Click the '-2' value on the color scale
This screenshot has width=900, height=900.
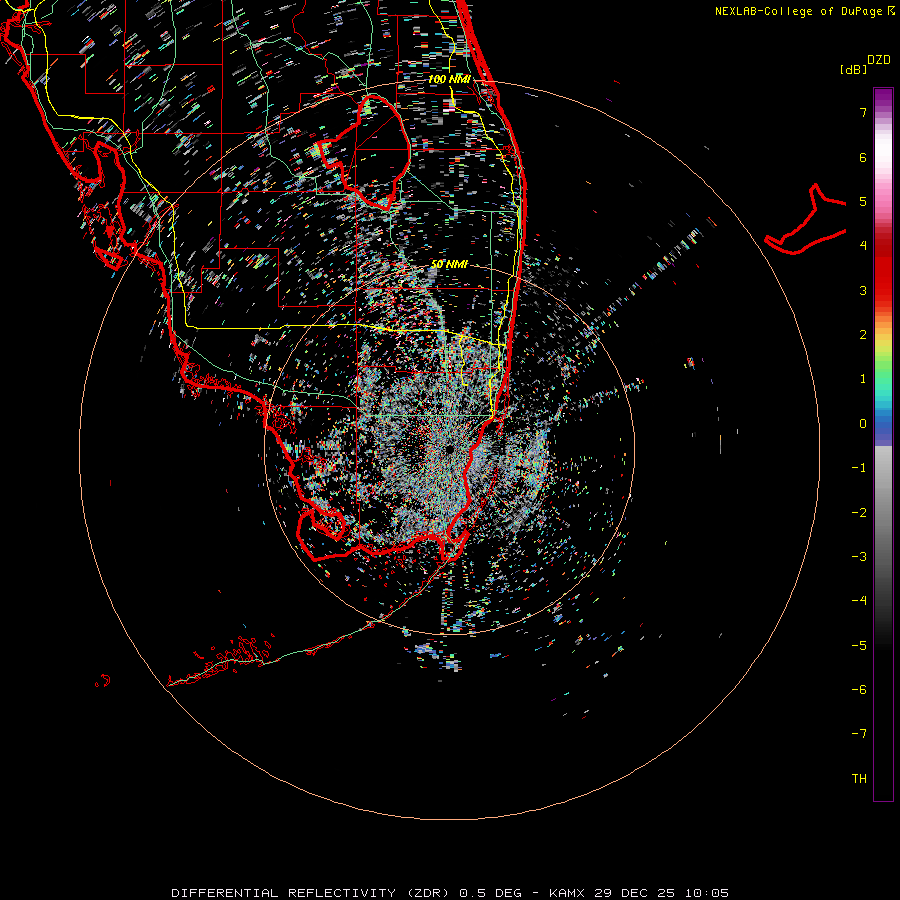click(x=859, y=513)
